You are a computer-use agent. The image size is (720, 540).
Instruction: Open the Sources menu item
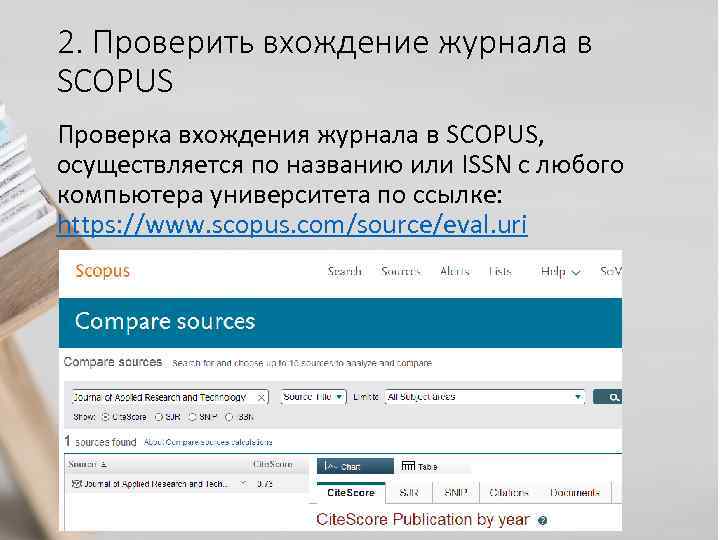tap(401, 271)
